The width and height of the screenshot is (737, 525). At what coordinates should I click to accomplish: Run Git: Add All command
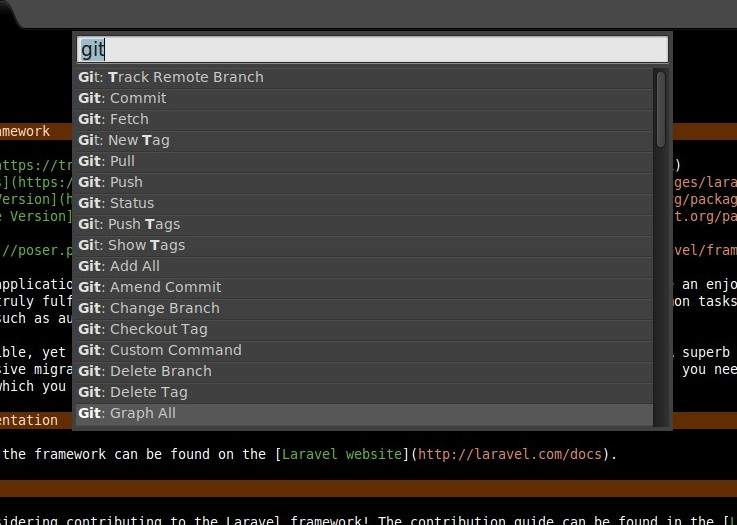[364, 266]
